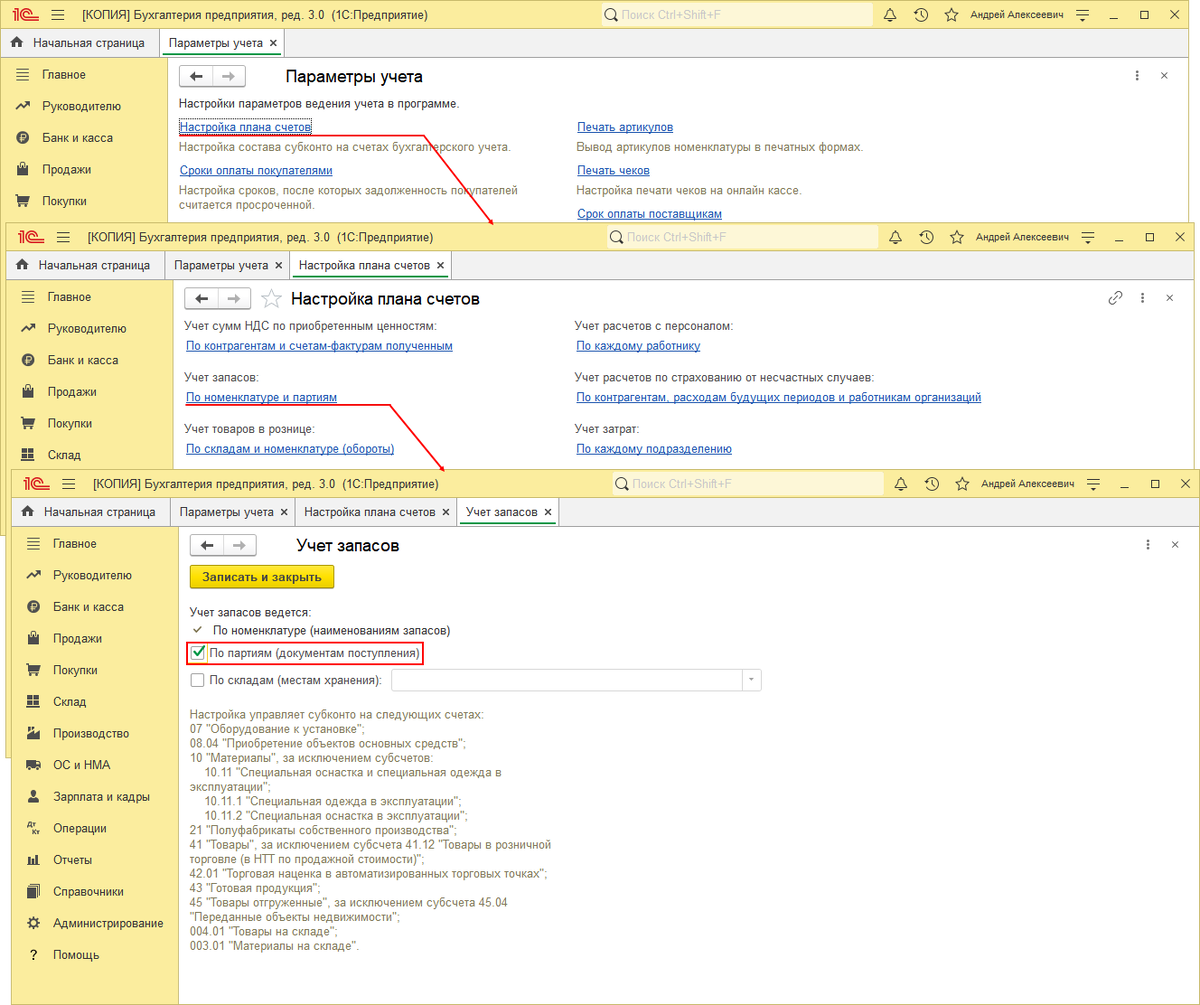
Task: Close the Учет запасов form with X
Action: pyautogui.click(x=1174, y=545)
